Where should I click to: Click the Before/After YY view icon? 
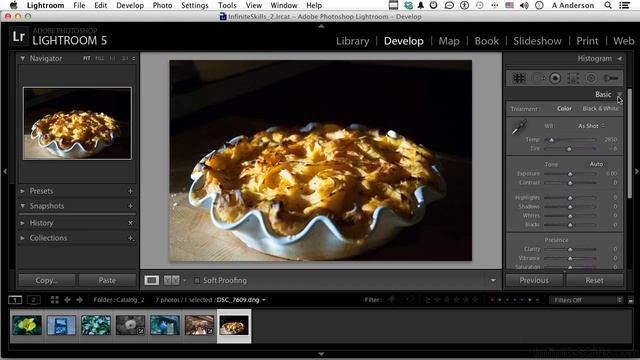point(171,280)
